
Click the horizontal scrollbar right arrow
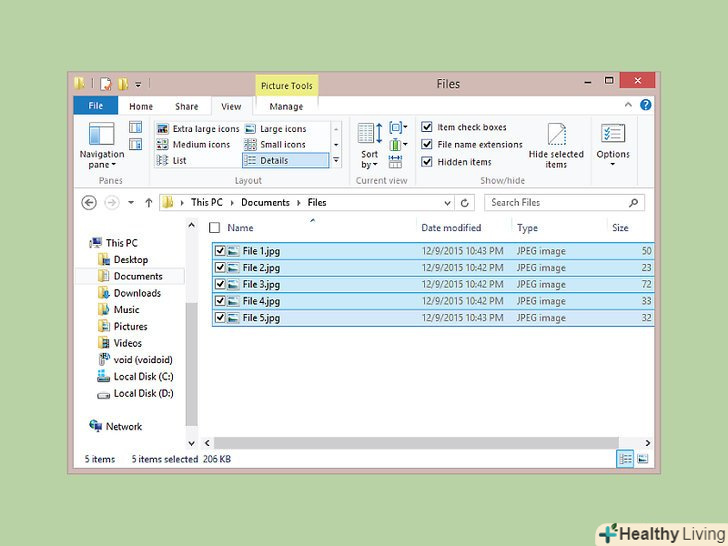point(648,443)
